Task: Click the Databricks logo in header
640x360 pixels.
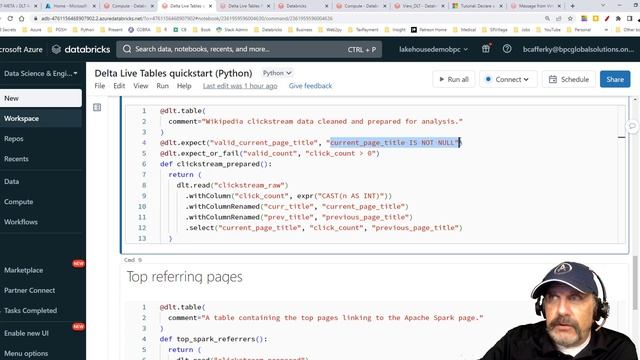Action: [81, 49]
